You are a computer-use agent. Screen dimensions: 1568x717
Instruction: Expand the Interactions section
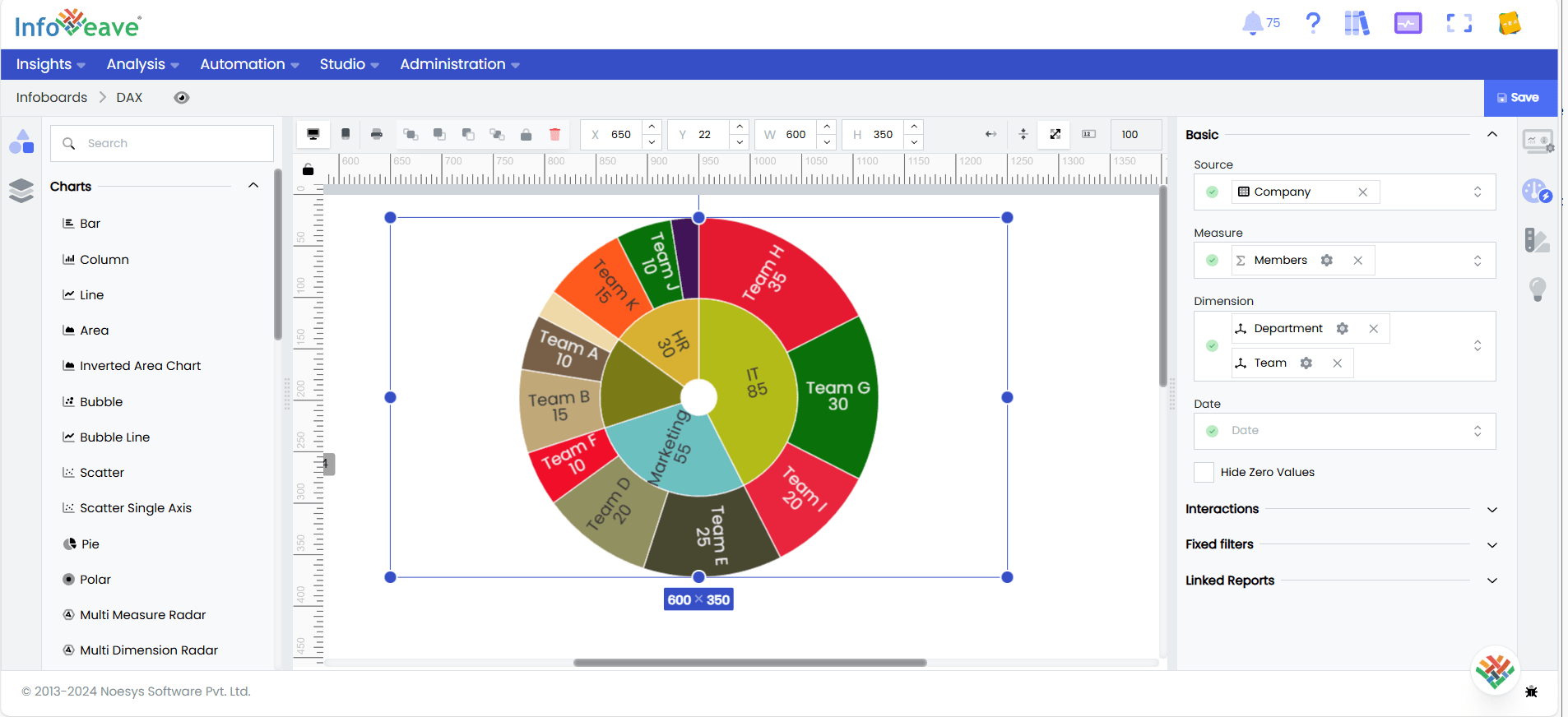point(1492,510)
